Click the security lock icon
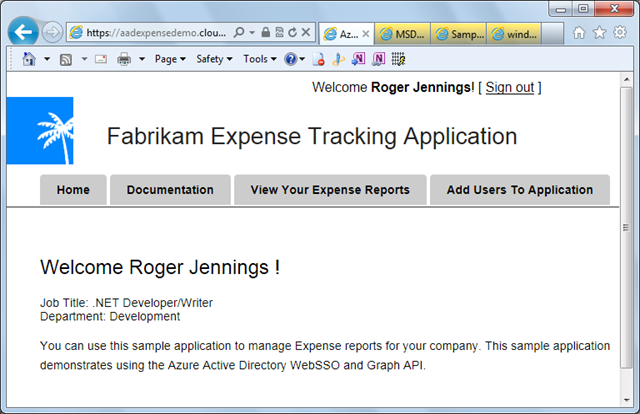 [x=265, y=32]
